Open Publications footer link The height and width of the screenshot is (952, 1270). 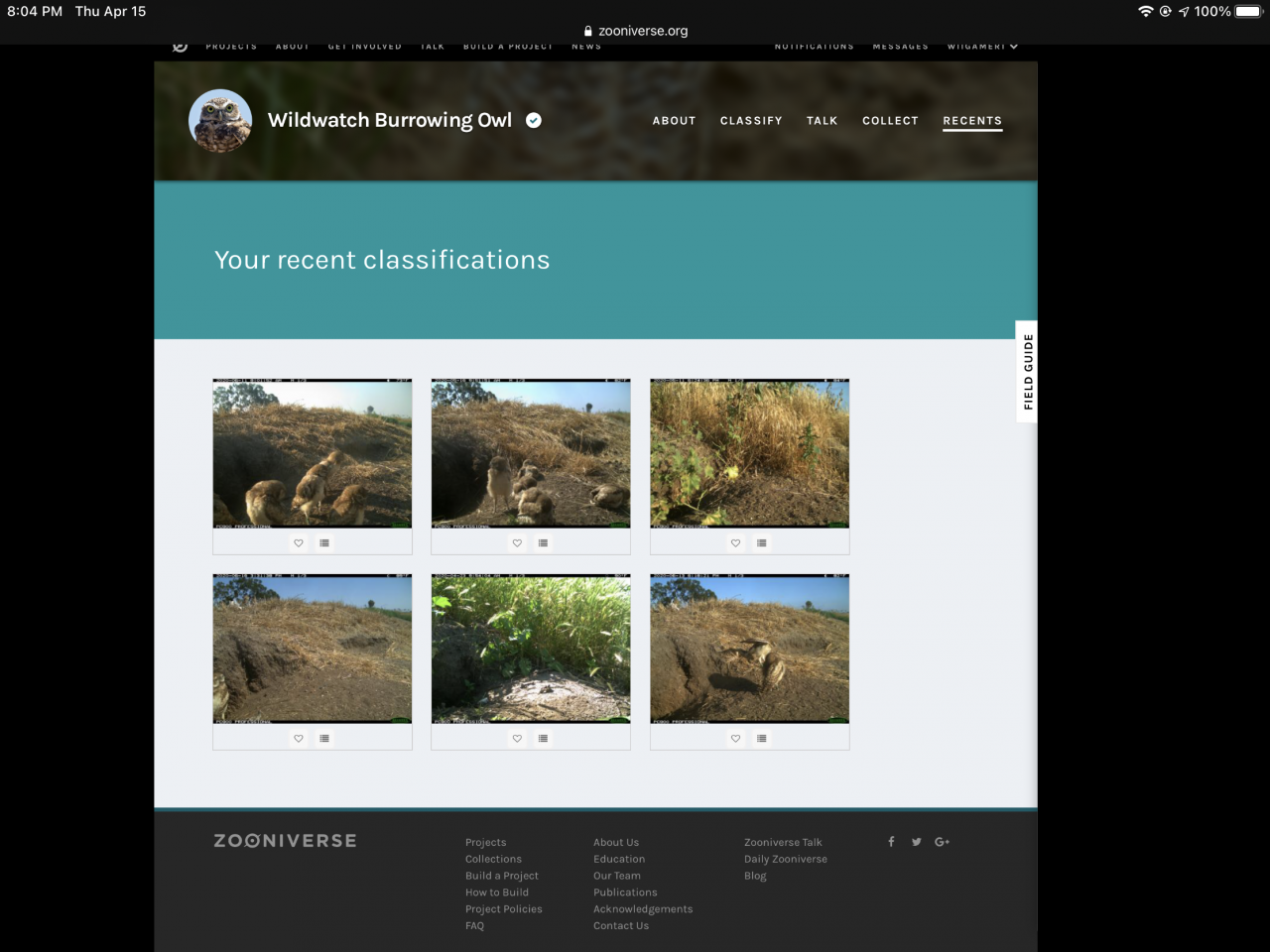(x=625, y=892)
